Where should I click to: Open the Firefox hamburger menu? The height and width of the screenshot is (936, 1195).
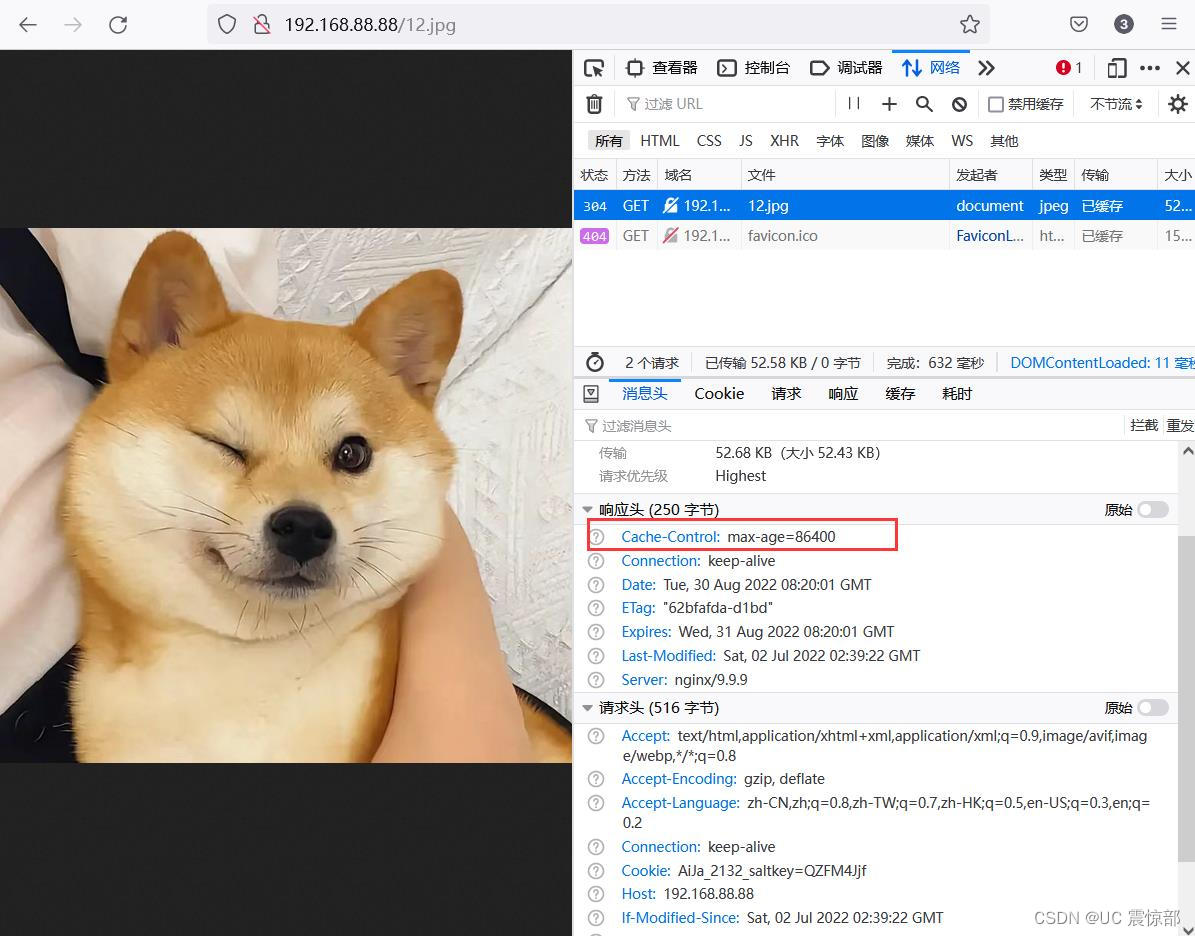click(x=1168, y=24)
